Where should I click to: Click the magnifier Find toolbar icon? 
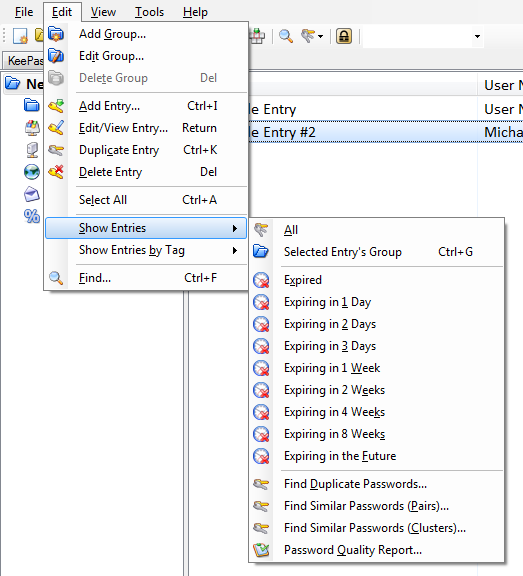(285, 36)
